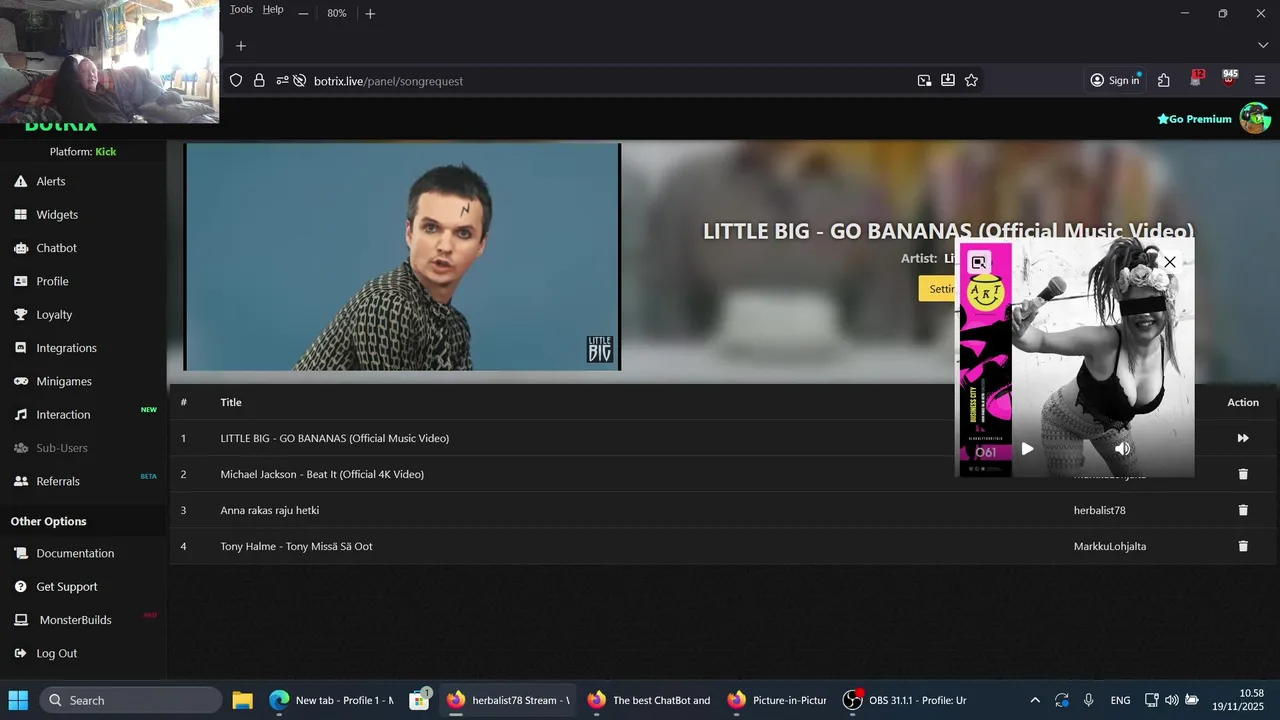Open a new tab with plus button
Image resolution: width=1280 pixels, height=720 pixels.
pyautogui.click(x=240, y=46)
